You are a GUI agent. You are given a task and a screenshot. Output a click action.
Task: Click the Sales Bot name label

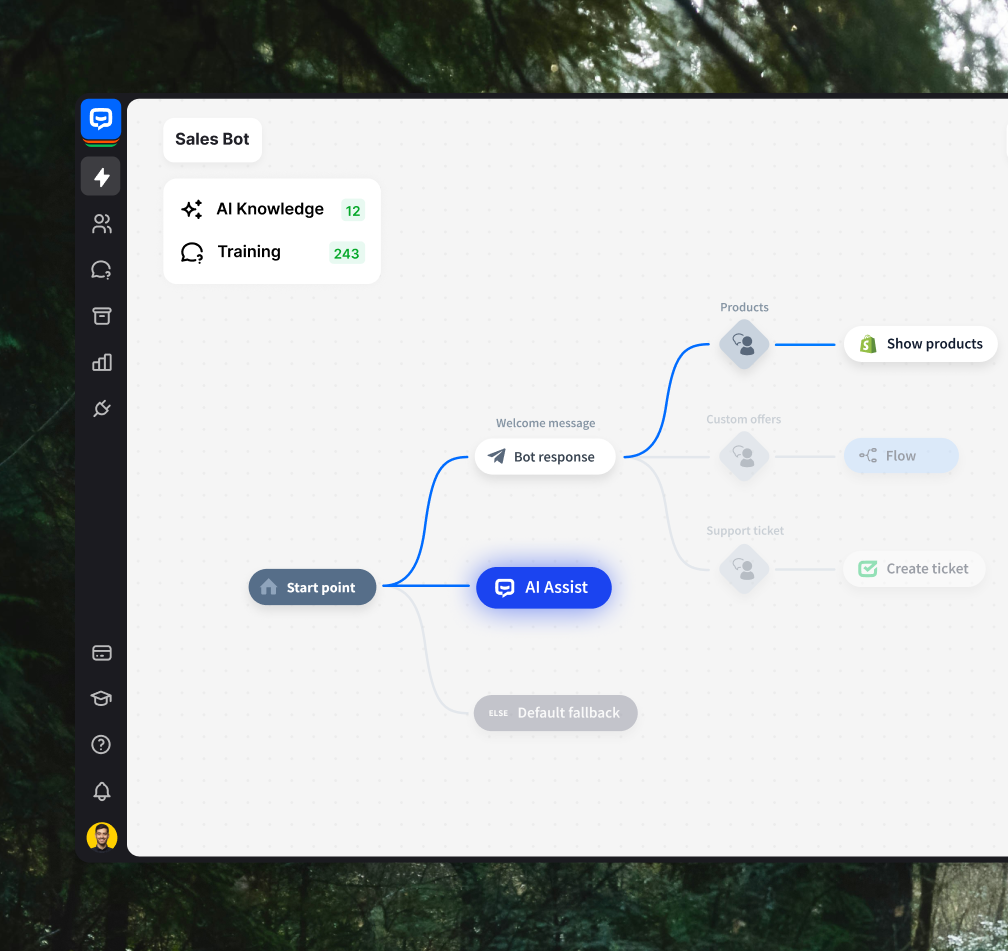coord(212,140)
